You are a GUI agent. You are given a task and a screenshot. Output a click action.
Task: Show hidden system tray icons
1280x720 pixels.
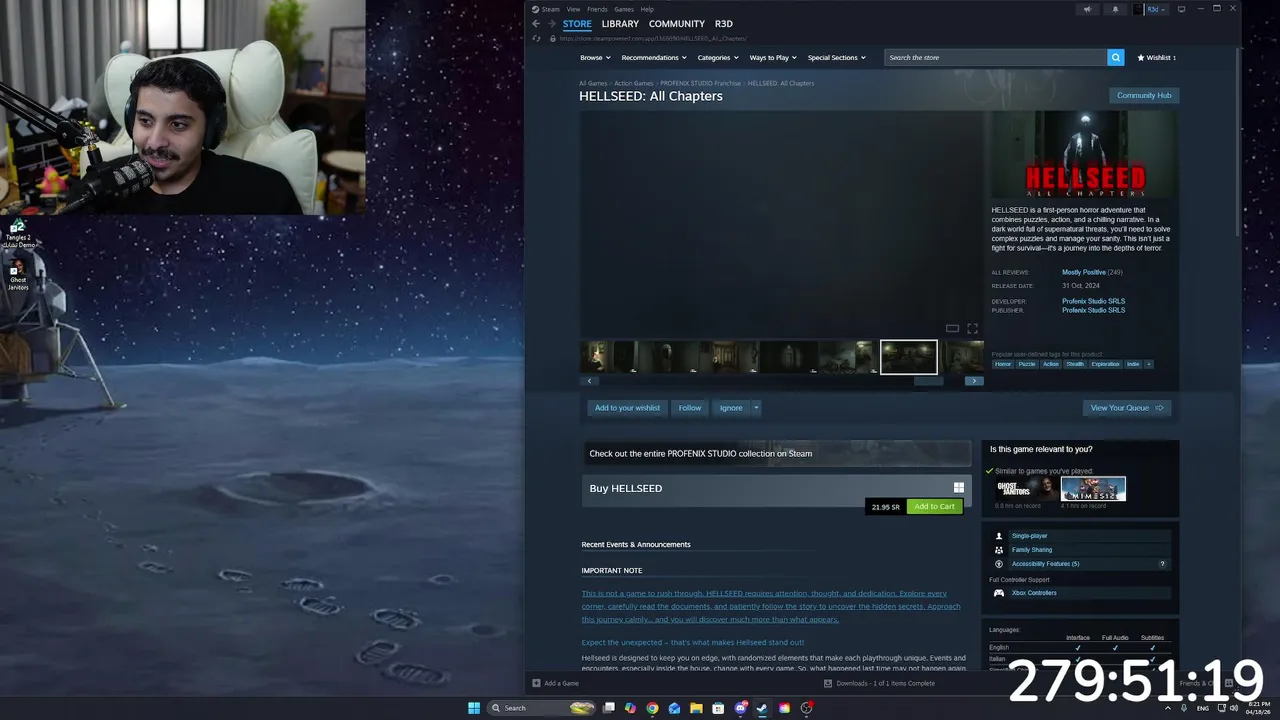[1166, 708]
